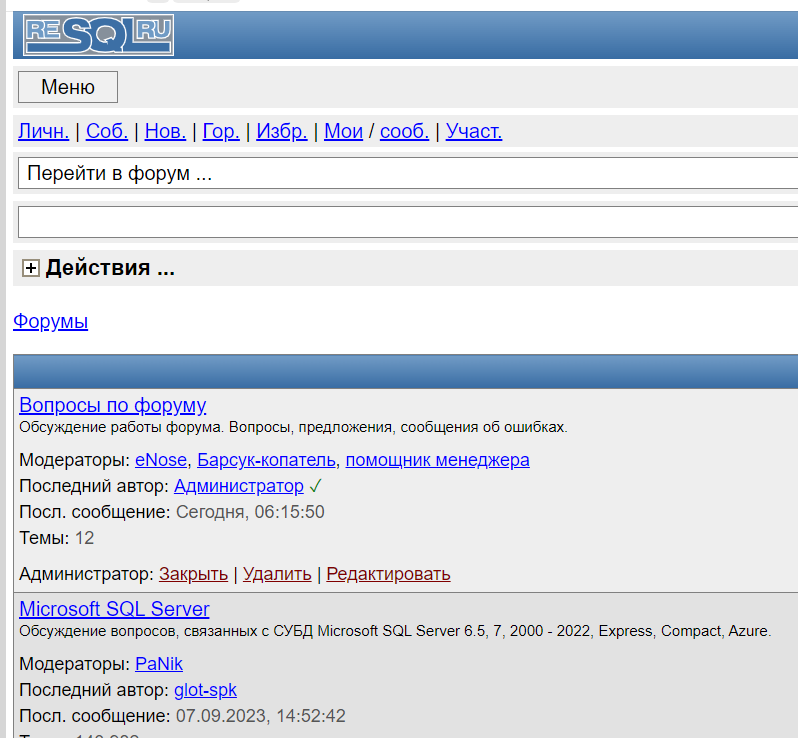Image resolution: width=798 pixels, height=738 pixels.
Task: Open the Вопросы по форуму forum
Action: [x=112, y=405]
